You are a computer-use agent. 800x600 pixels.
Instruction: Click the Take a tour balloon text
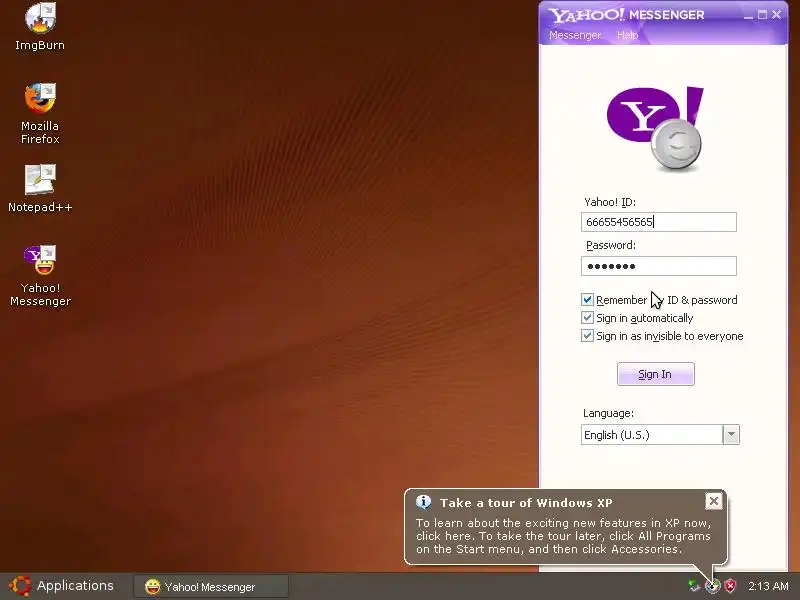pos(563,536)
